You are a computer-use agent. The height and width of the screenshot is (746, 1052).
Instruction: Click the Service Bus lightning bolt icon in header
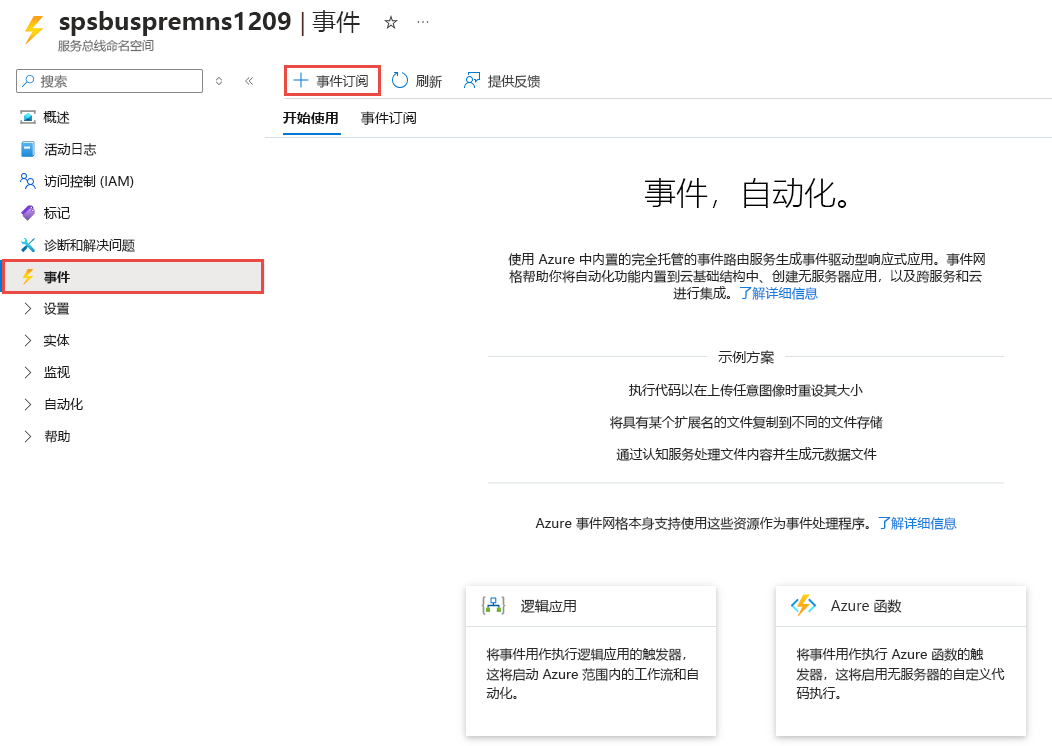pos(33,30)
